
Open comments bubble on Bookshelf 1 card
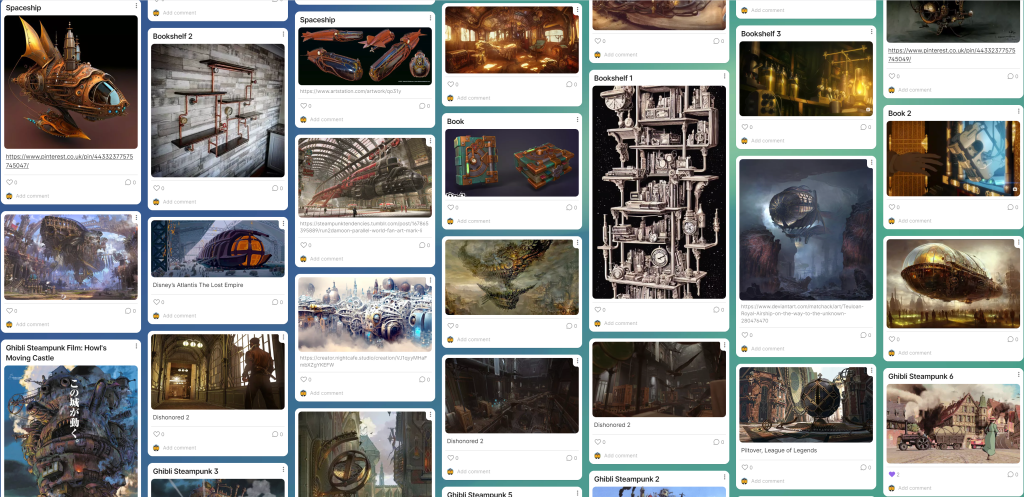(716, 310)
